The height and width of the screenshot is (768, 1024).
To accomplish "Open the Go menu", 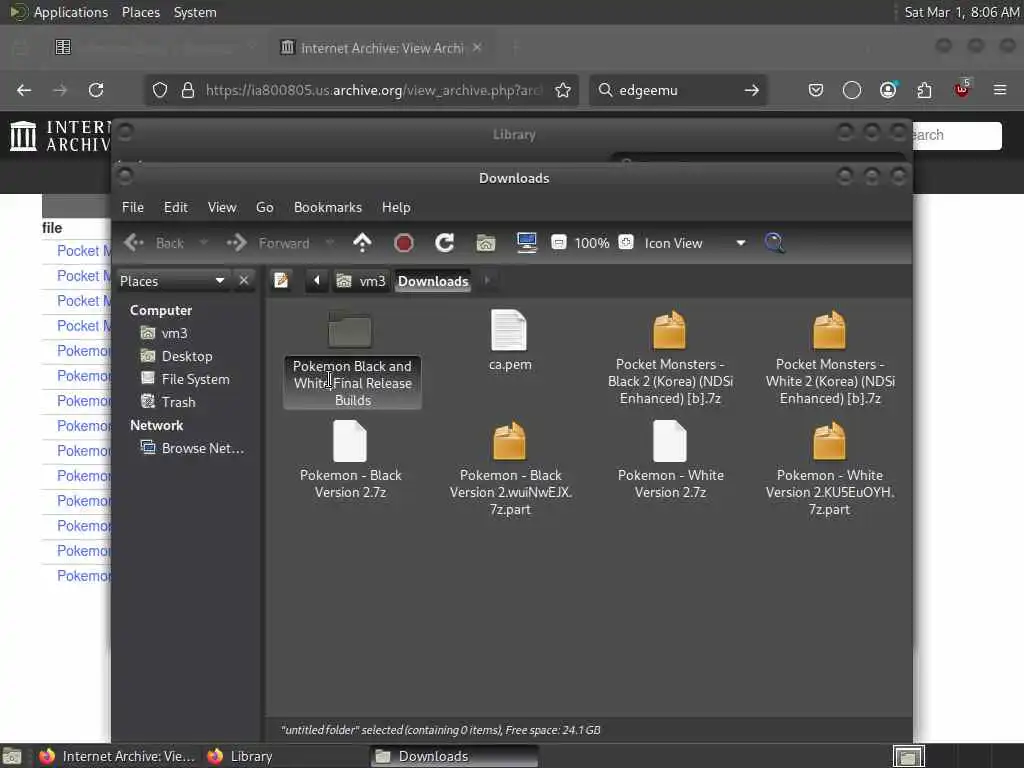I will [x=264, y=207].
